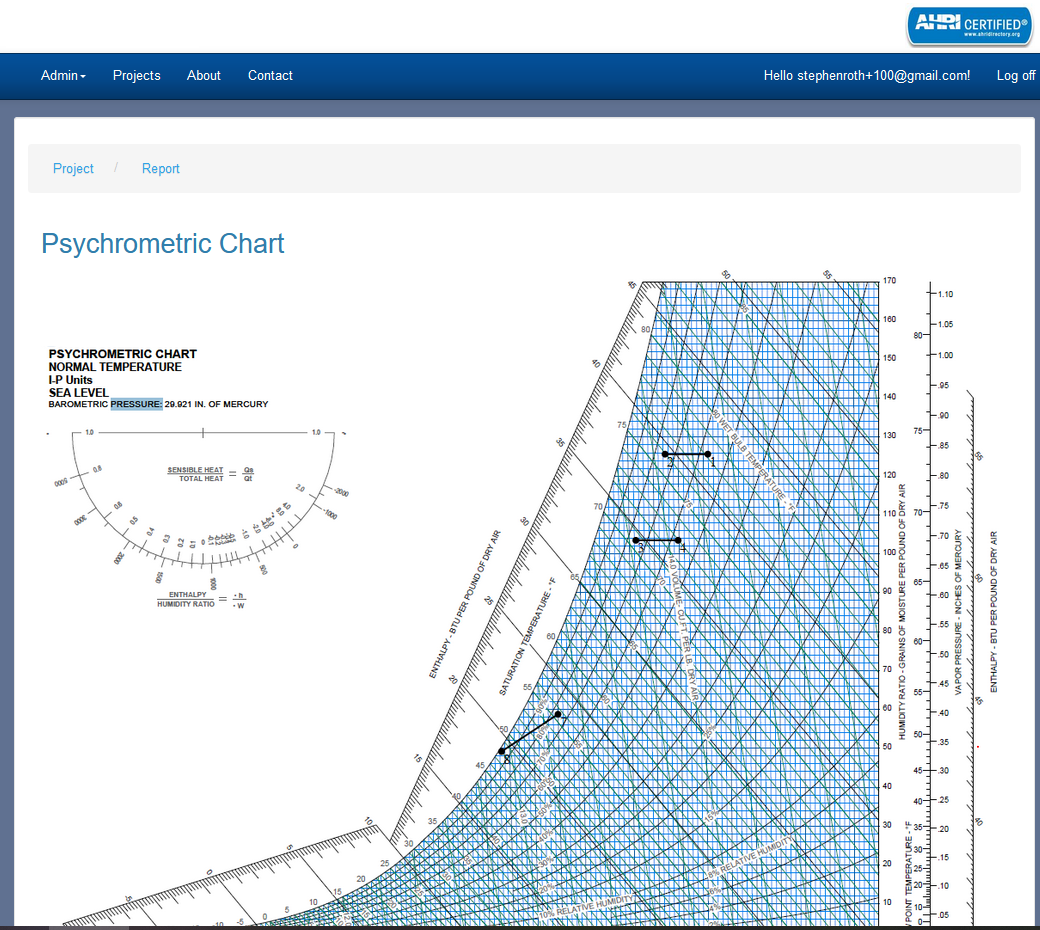
Task: Click the SEA LEVEL label
Action: click(78, 393)
